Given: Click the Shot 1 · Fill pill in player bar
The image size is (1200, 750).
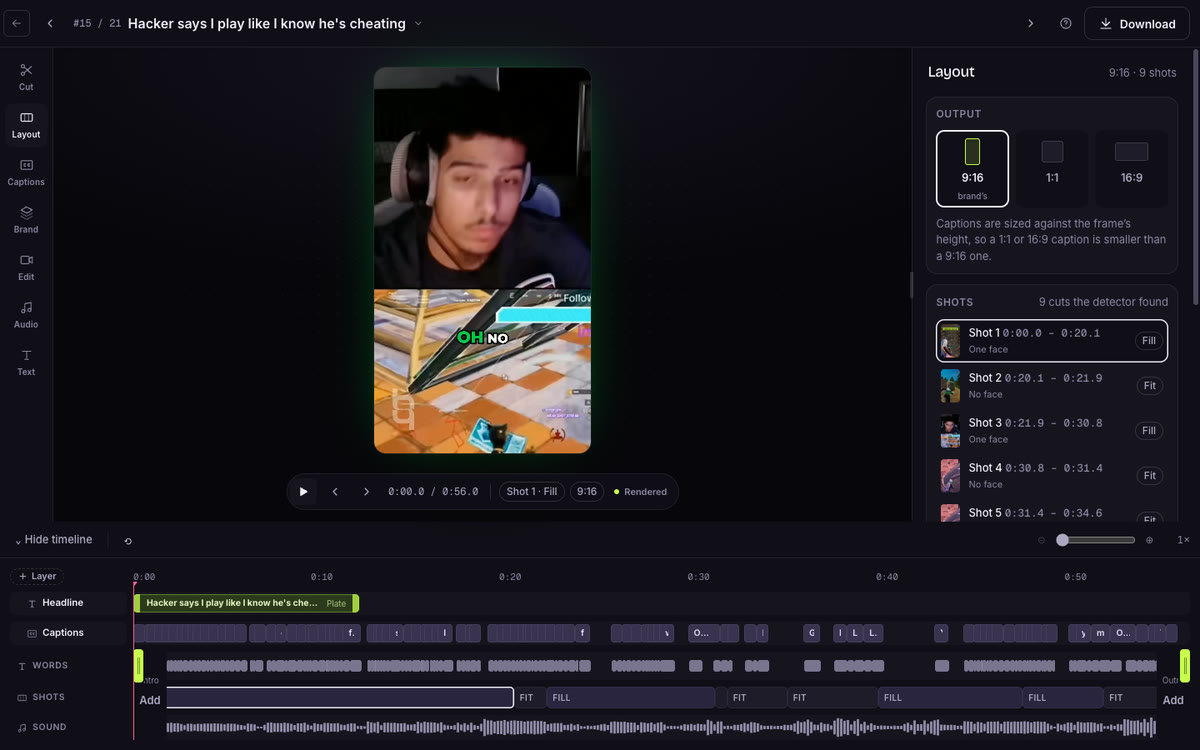Looking at the screenshot, I should tap(532, 492).
